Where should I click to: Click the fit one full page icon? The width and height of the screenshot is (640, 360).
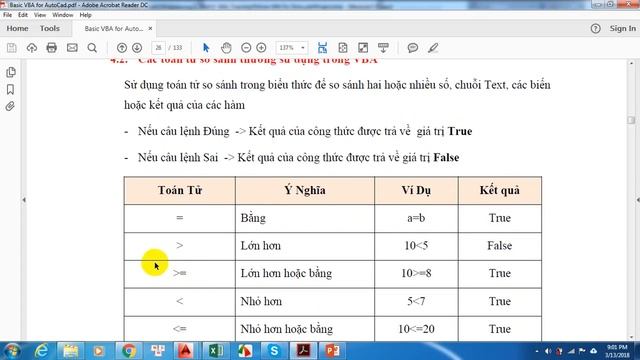click(343, 48)
